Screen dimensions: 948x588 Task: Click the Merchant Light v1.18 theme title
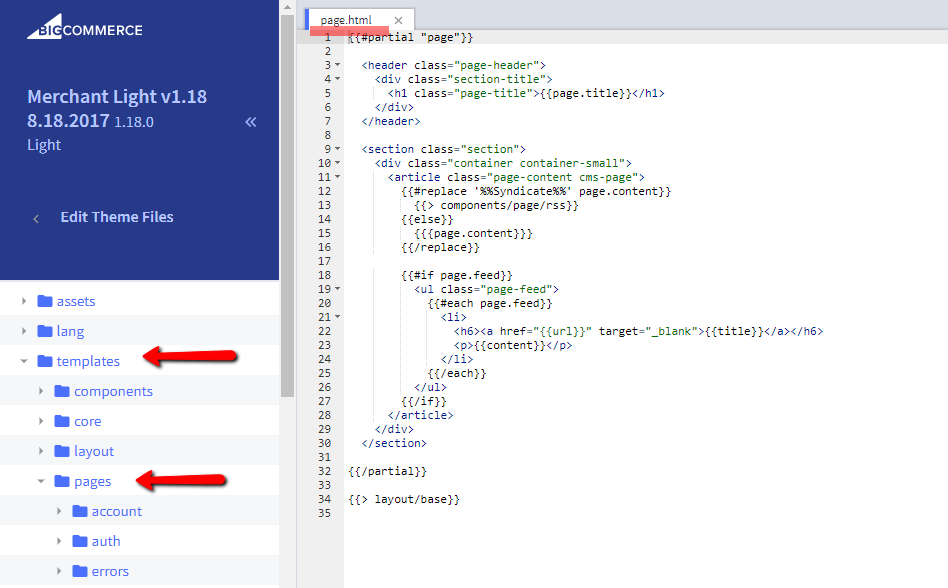(x=117, y=97)
